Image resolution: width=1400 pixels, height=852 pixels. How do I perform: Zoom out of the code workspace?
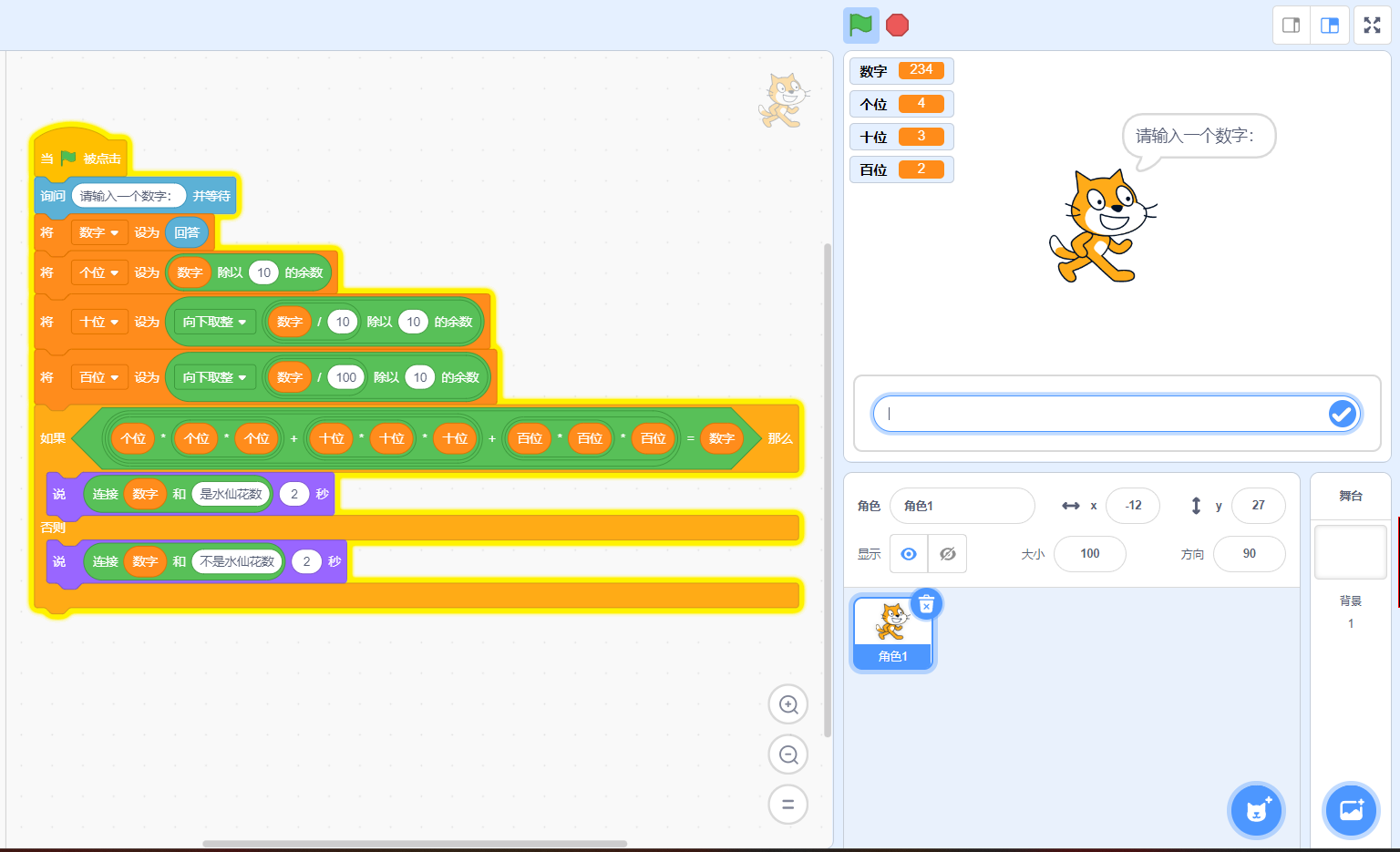click(x=788, y=754)
